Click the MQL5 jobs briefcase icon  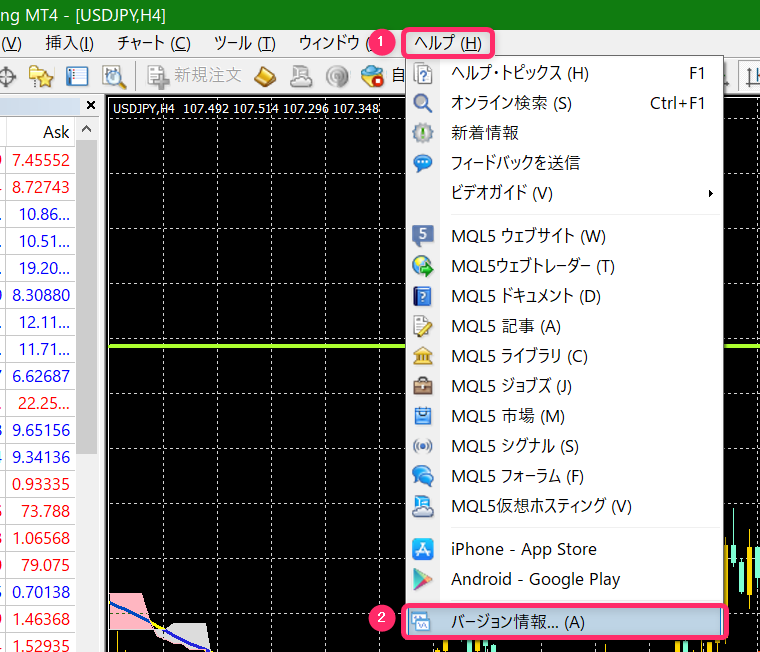[x=423, y=386]
